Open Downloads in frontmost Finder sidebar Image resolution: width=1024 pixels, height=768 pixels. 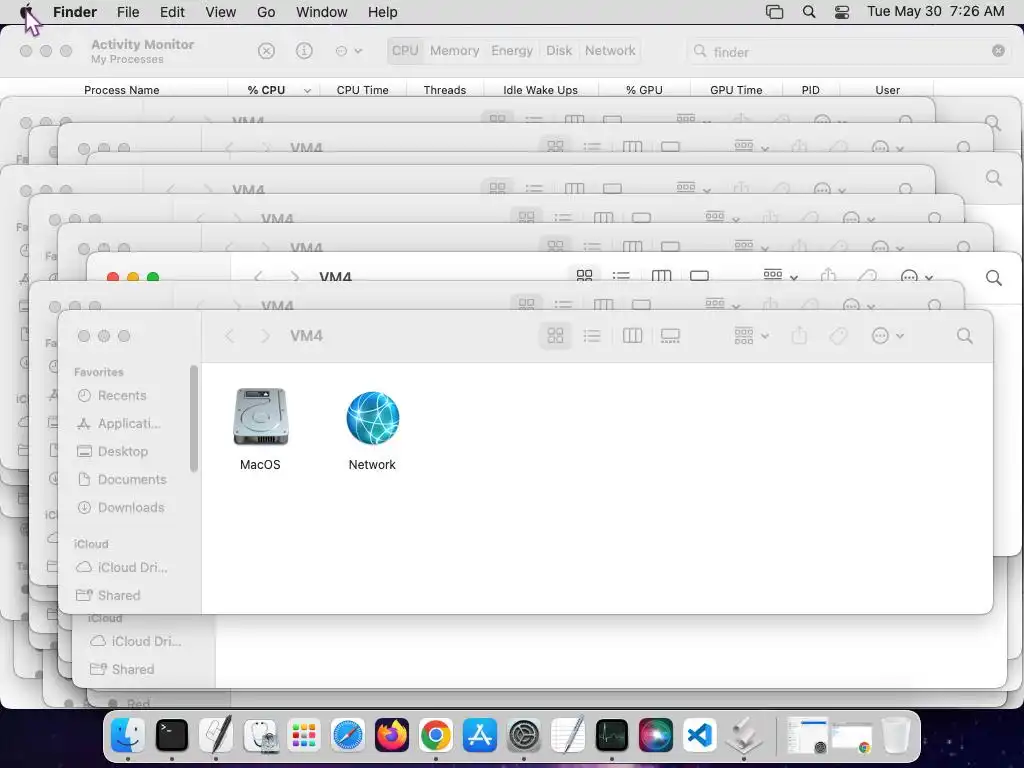[x=120, y=507]
